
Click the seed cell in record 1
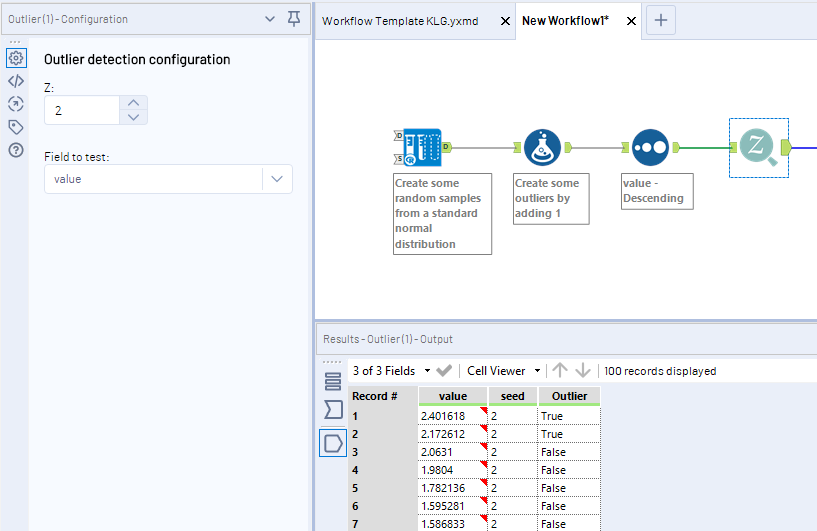coord(513,416)
